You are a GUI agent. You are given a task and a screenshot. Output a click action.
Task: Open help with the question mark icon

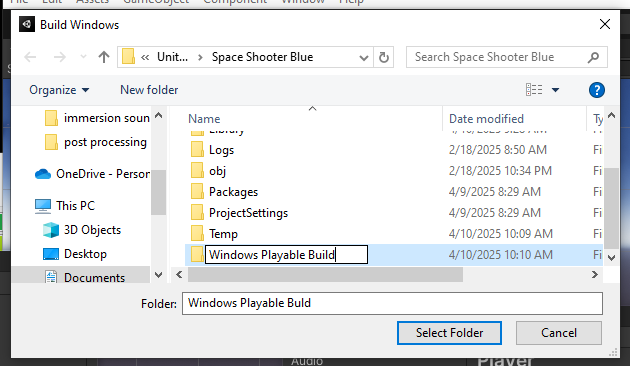[x=597, y=90]
